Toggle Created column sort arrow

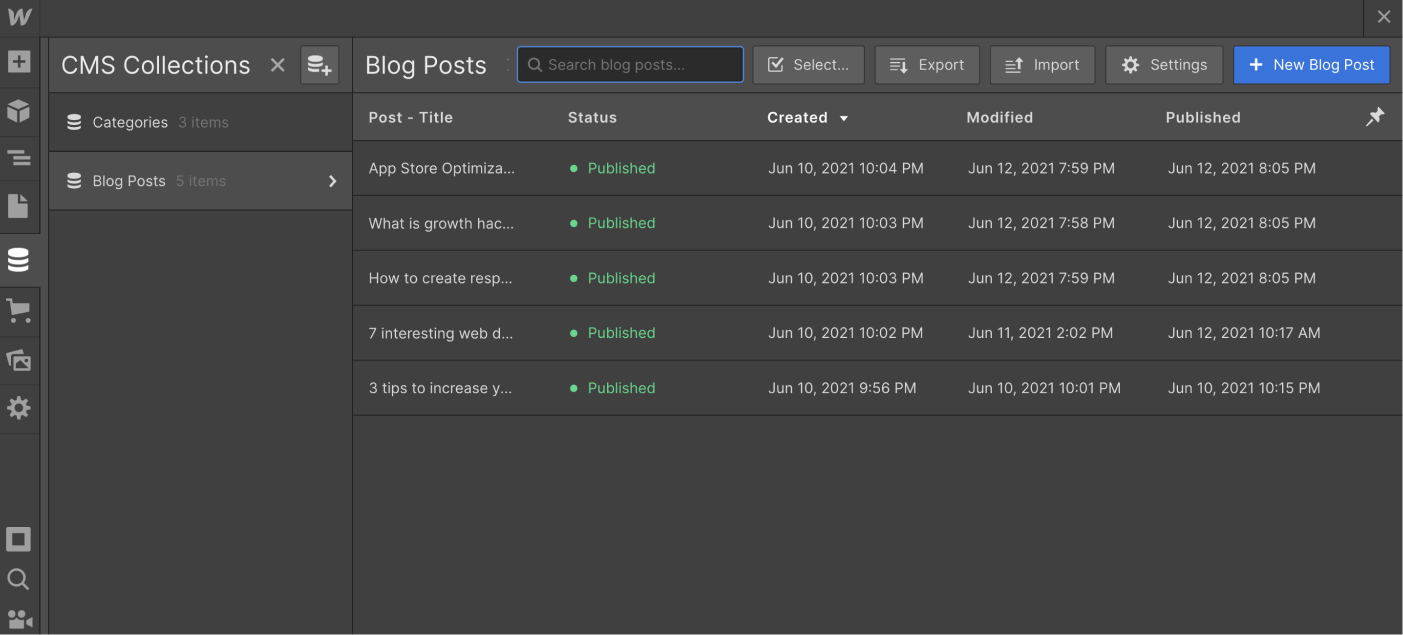click(844, 118)
